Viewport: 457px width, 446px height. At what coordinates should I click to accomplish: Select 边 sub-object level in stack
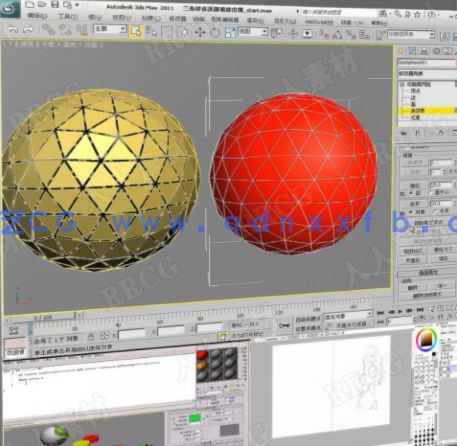tap(413, 97)
